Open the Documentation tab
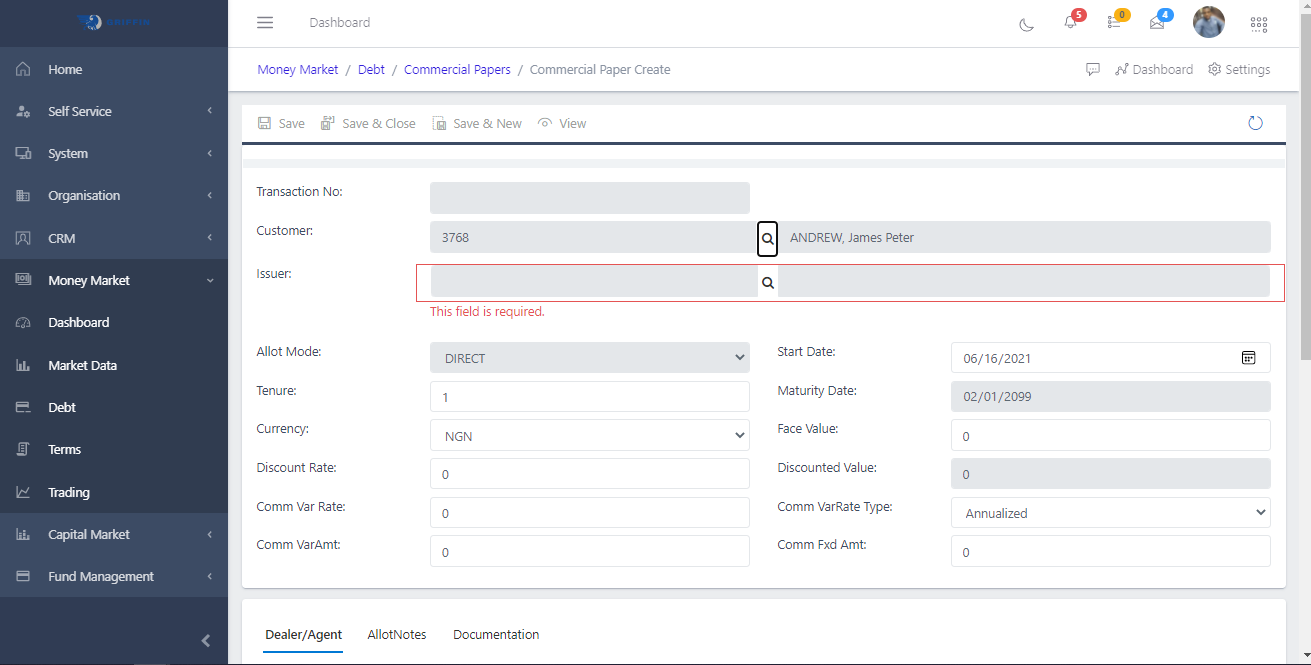Screen dimensions: 1311x665 point(495,634)
